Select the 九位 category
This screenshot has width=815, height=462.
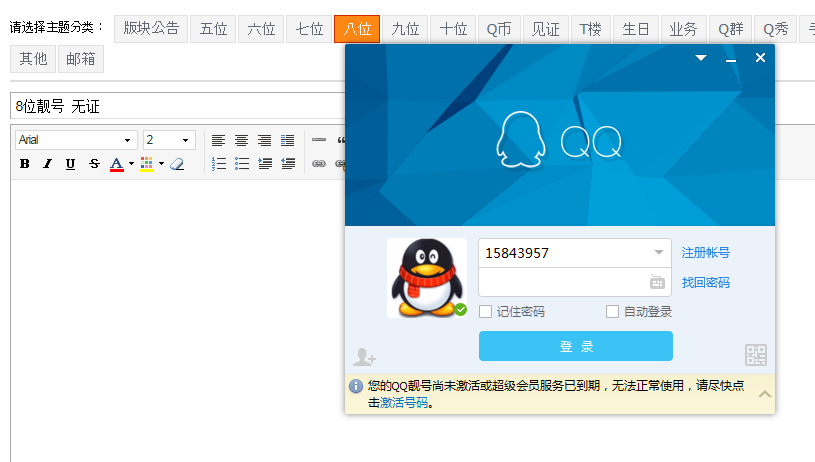pos(405,29)
